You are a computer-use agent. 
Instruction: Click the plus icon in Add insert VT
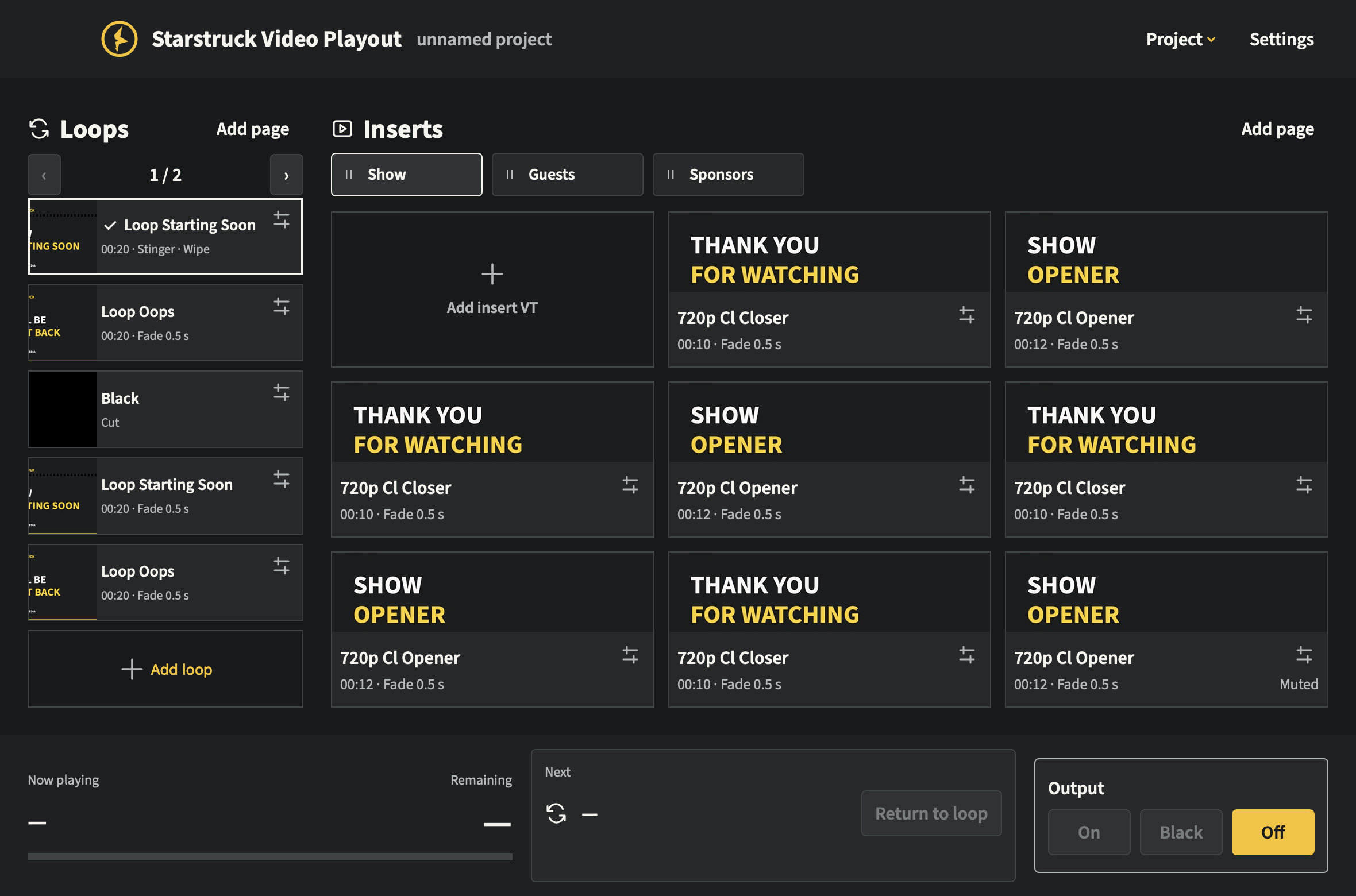pyautogui.click(x=492, y=274)
